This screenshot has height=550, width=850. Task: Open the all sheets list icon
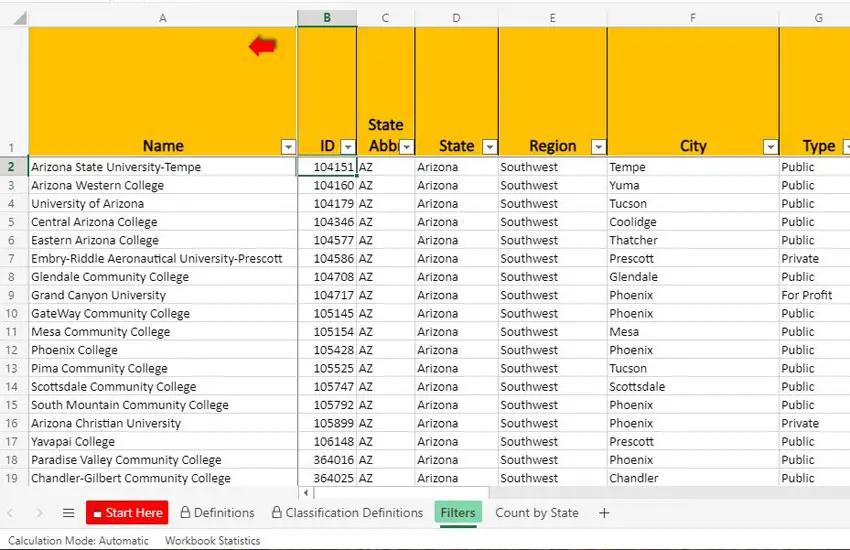tap(69, 513)
